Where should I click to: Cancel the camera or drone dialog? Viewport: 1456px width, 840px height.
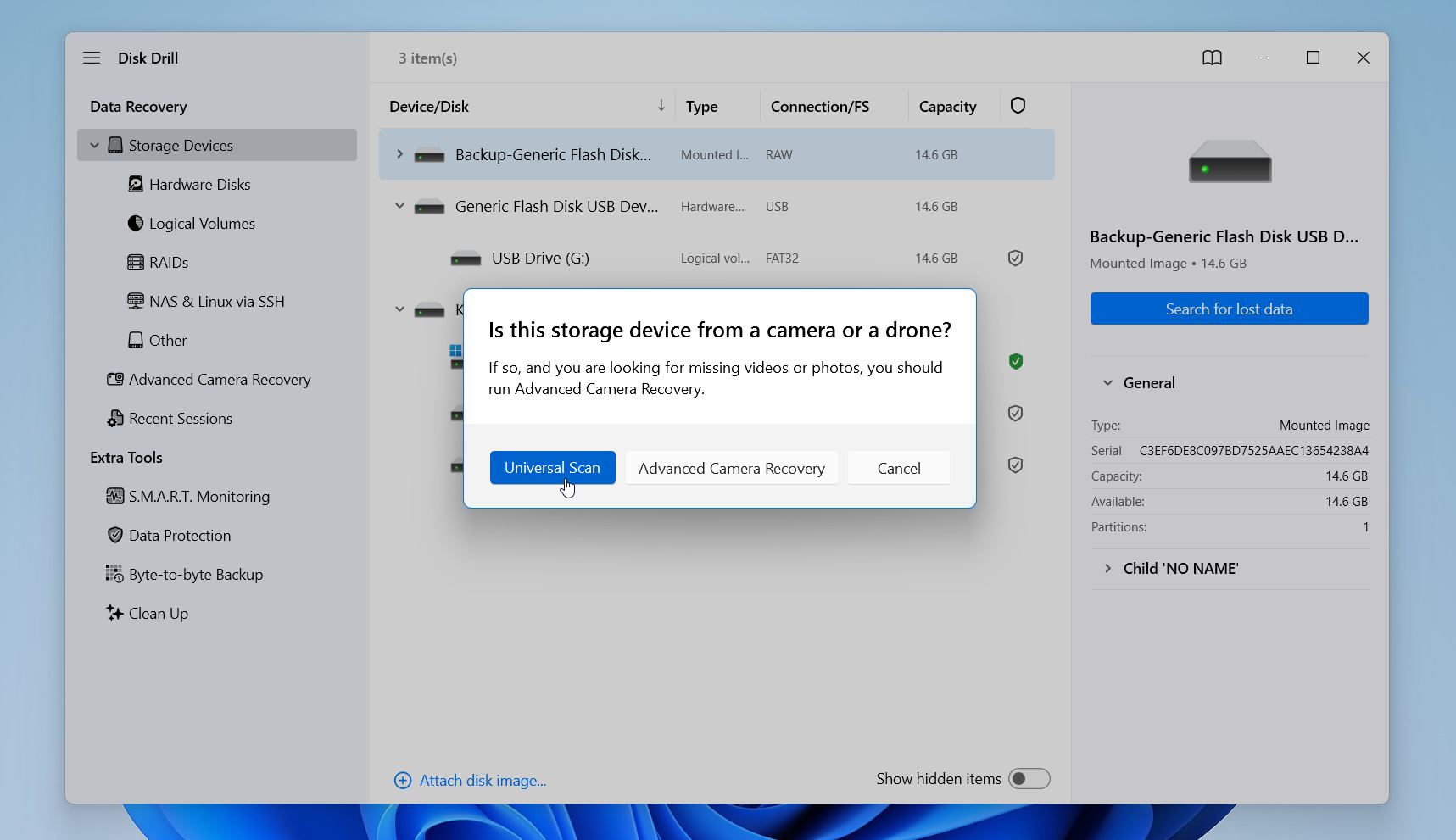tap(899, 468)
